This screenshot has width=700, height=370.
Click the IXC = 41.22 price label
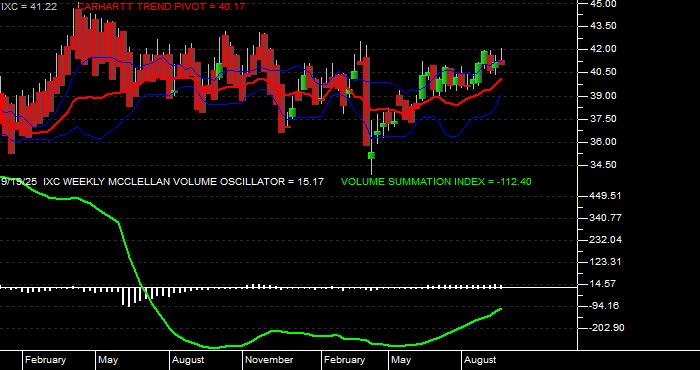(x=29, y=7)
